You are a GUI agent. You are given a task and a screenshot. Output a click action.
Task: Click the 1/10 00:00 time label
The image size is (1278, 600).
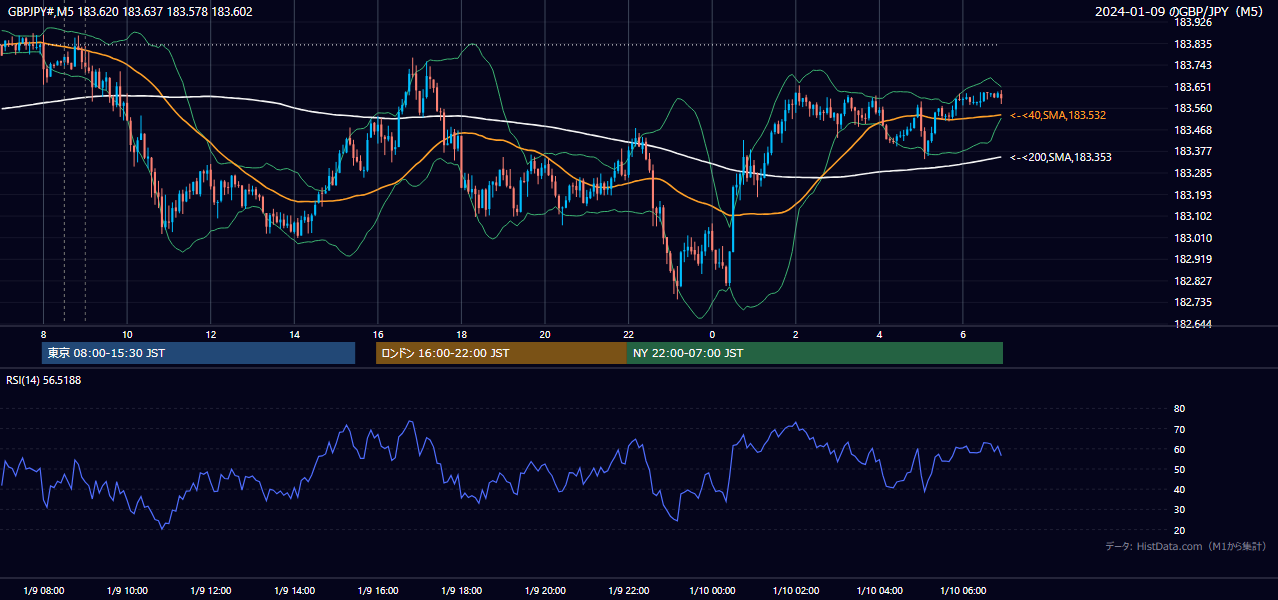point(712,591)
